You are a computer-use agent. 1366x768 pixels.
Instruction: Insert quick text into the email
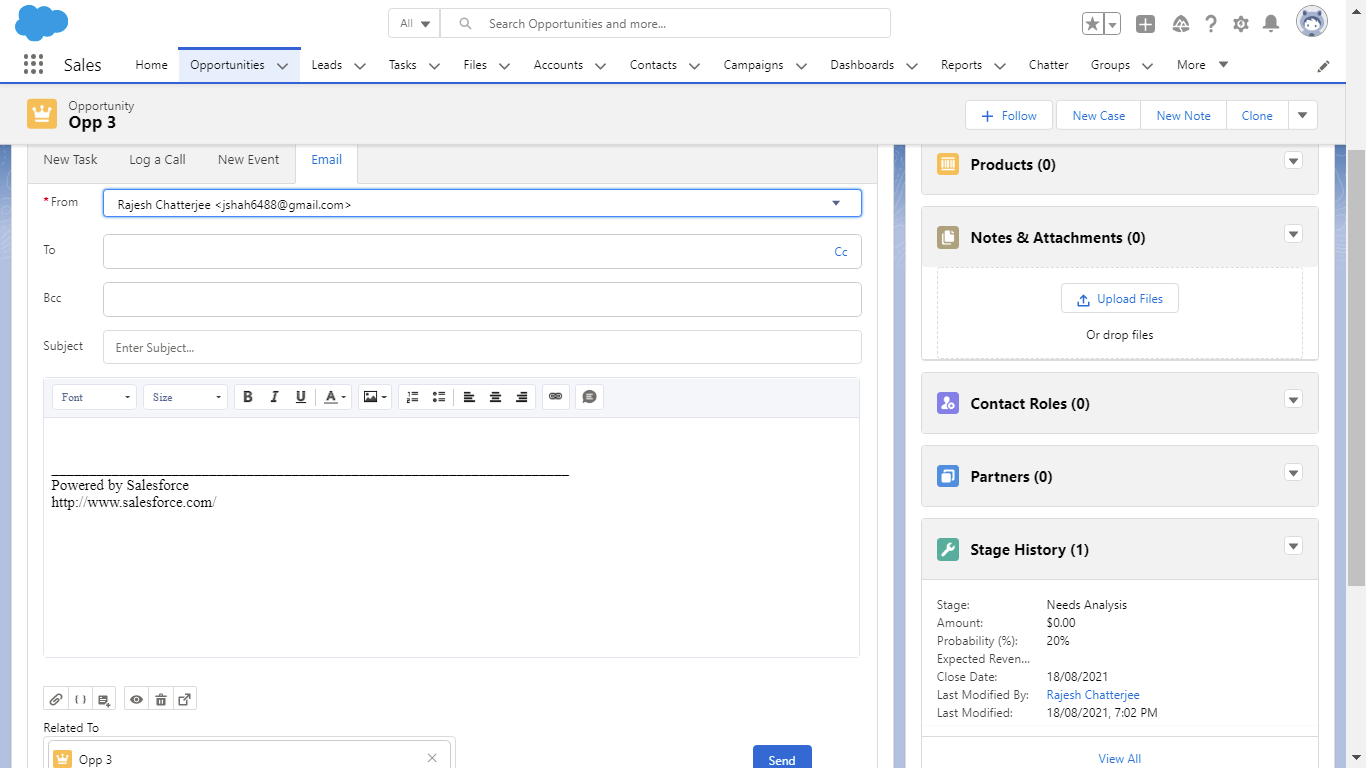[x=589, y=397]
